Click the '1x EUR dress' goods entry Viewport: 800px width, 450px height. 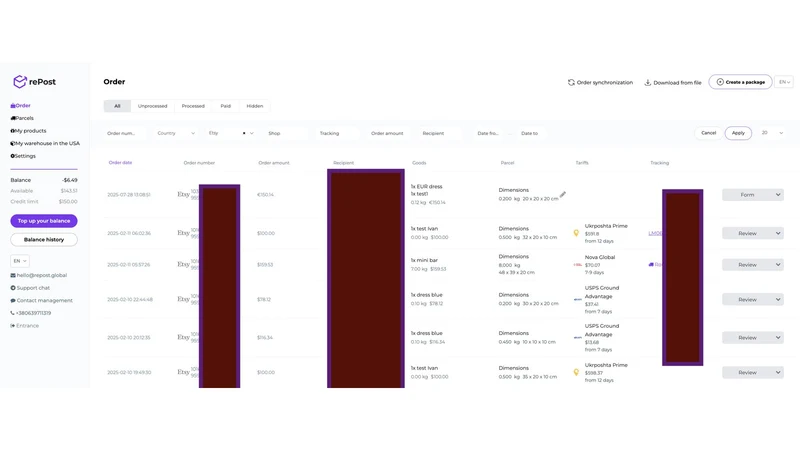pos(427,187)
